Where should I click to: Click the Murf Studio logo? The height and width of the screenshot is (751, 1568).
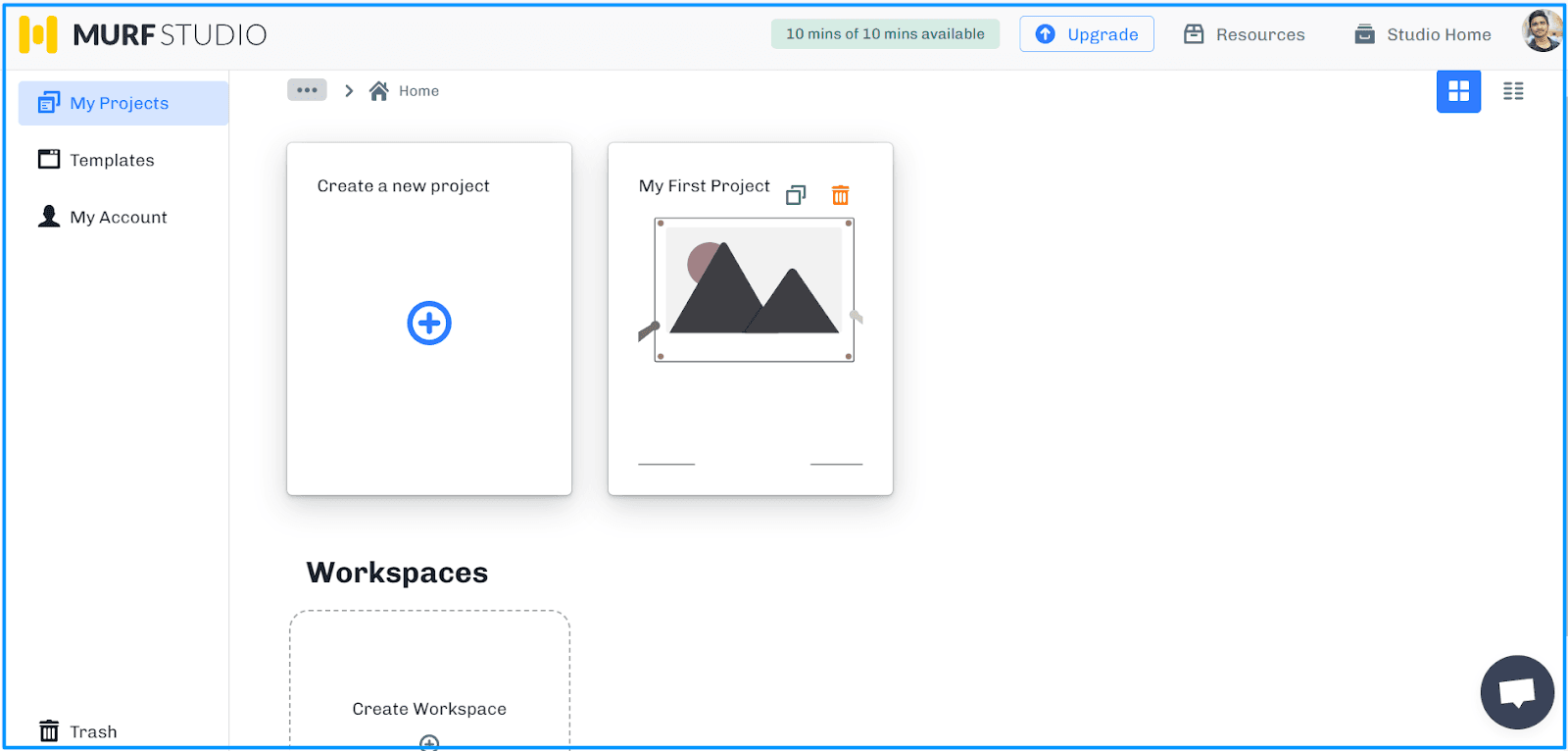pos(143,34)
